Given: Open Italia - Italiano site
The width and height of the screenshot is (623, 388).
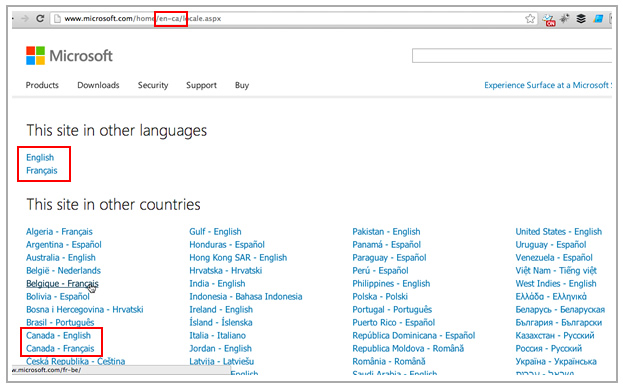Looking at the screenshot, I should [x=217, y=335].
